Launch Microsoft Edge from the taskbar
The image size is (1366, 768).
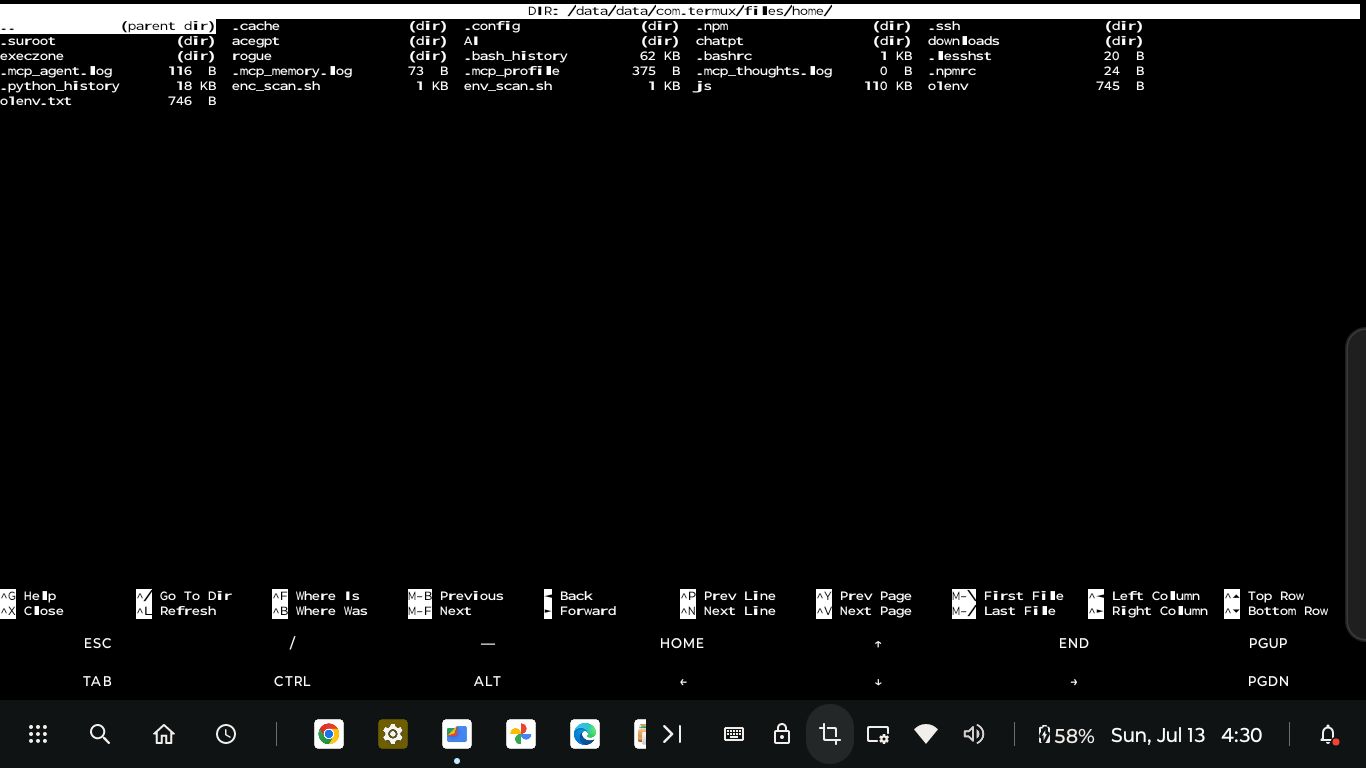click(x=584, y=735)
